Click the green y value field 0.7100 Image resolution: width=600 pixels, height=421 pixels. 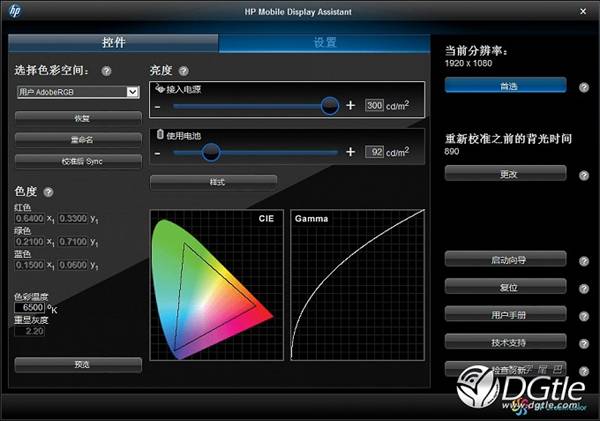pyautogui.click(x=73, y=242)
